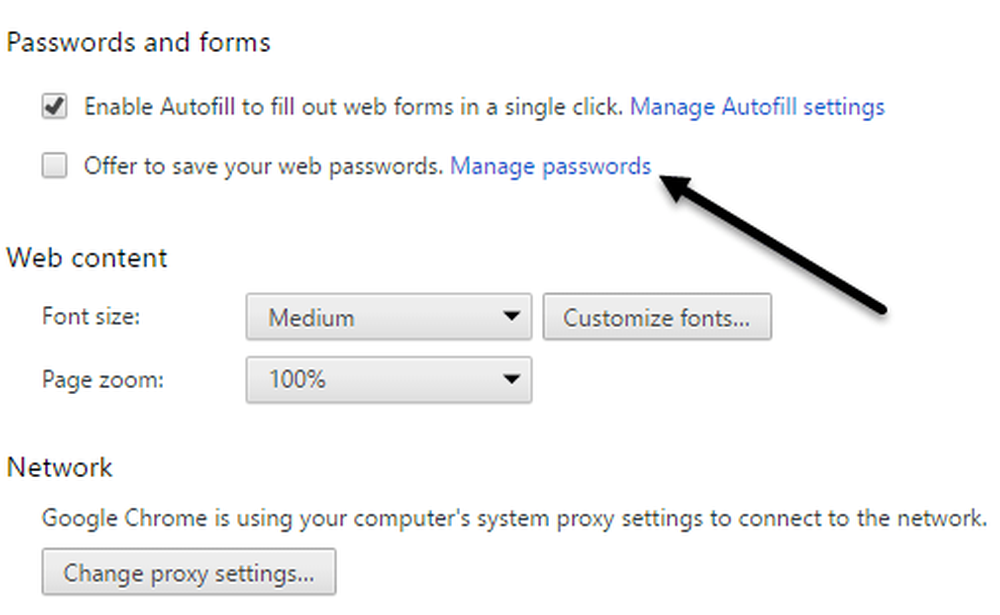Select the Network section heading
This screenshot has width=1000, height=615.
pos(59,468)
